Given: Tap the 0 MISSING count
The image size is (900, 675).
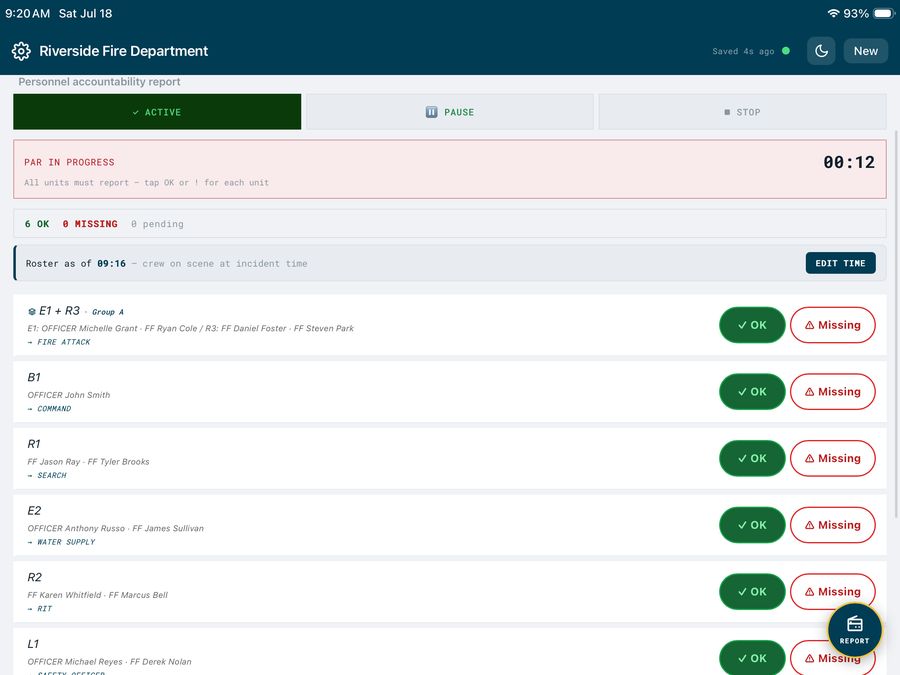Looking at the screenshot, I should tap(90, 224).
